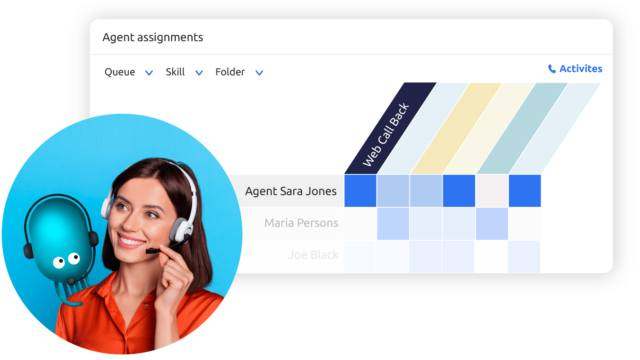Open the Folder dropdown filter
The height and width of the screenshot is (360, 640).
click(239, 72)
